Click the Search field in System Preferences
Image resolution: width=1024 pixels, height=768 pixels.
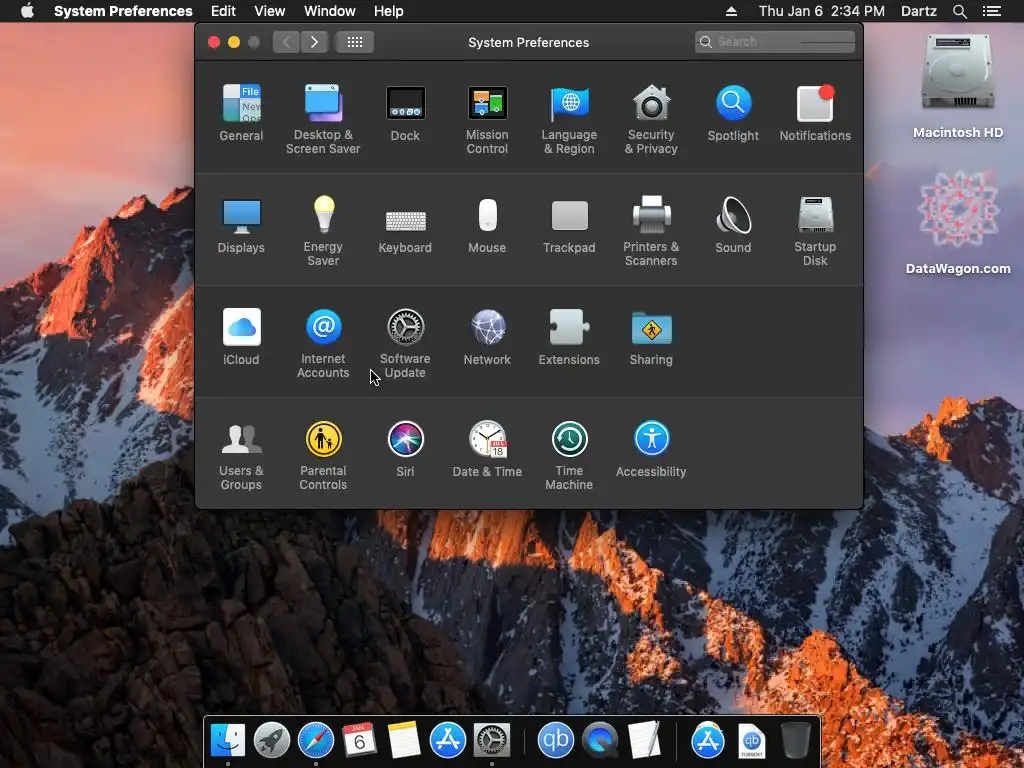775,42
